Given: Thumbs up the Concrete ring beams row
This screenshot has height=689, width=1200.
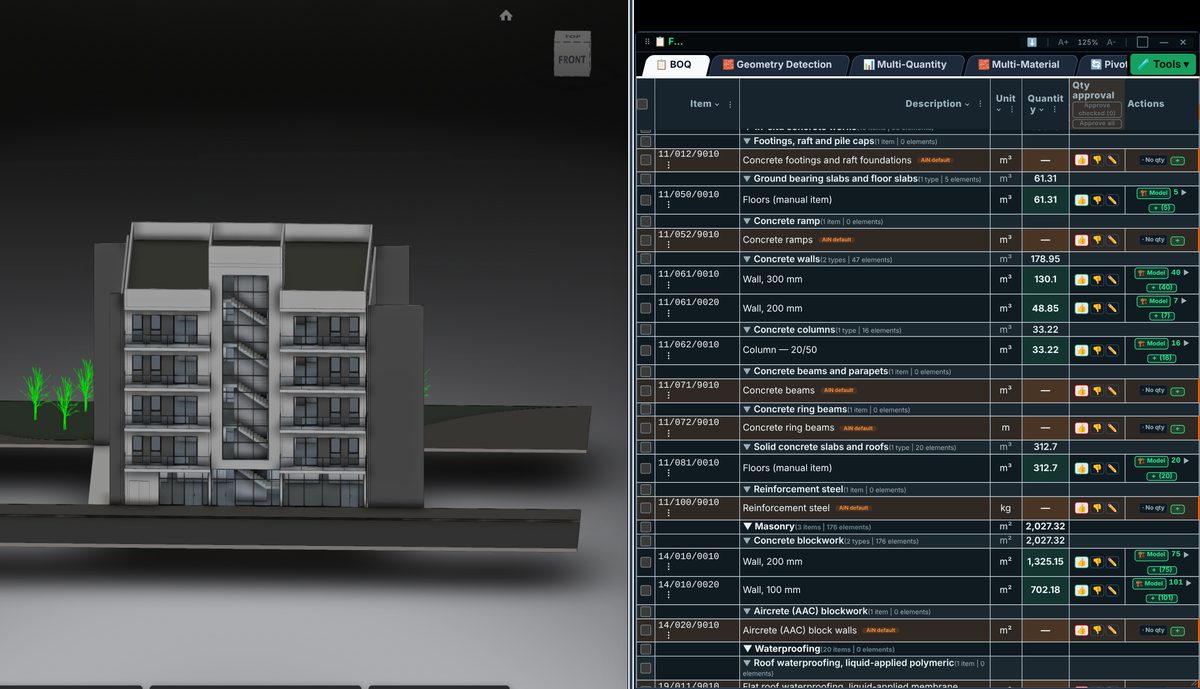Looking at the screenshot, I should pos(1081,428).
